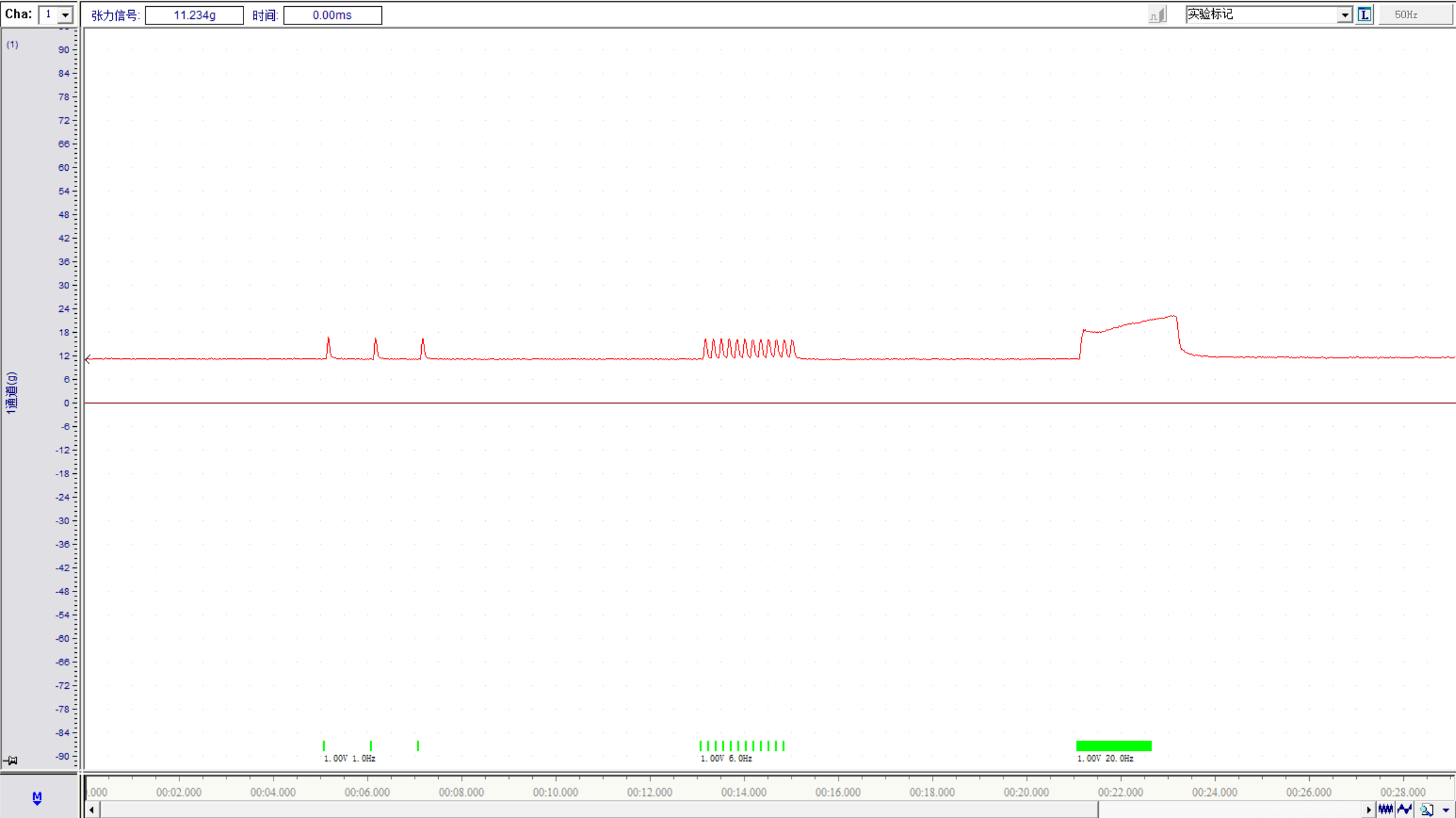Click the right scroll arrow of timeline scrollbar
The image size is (1456, 818).
click(1369, 810)
